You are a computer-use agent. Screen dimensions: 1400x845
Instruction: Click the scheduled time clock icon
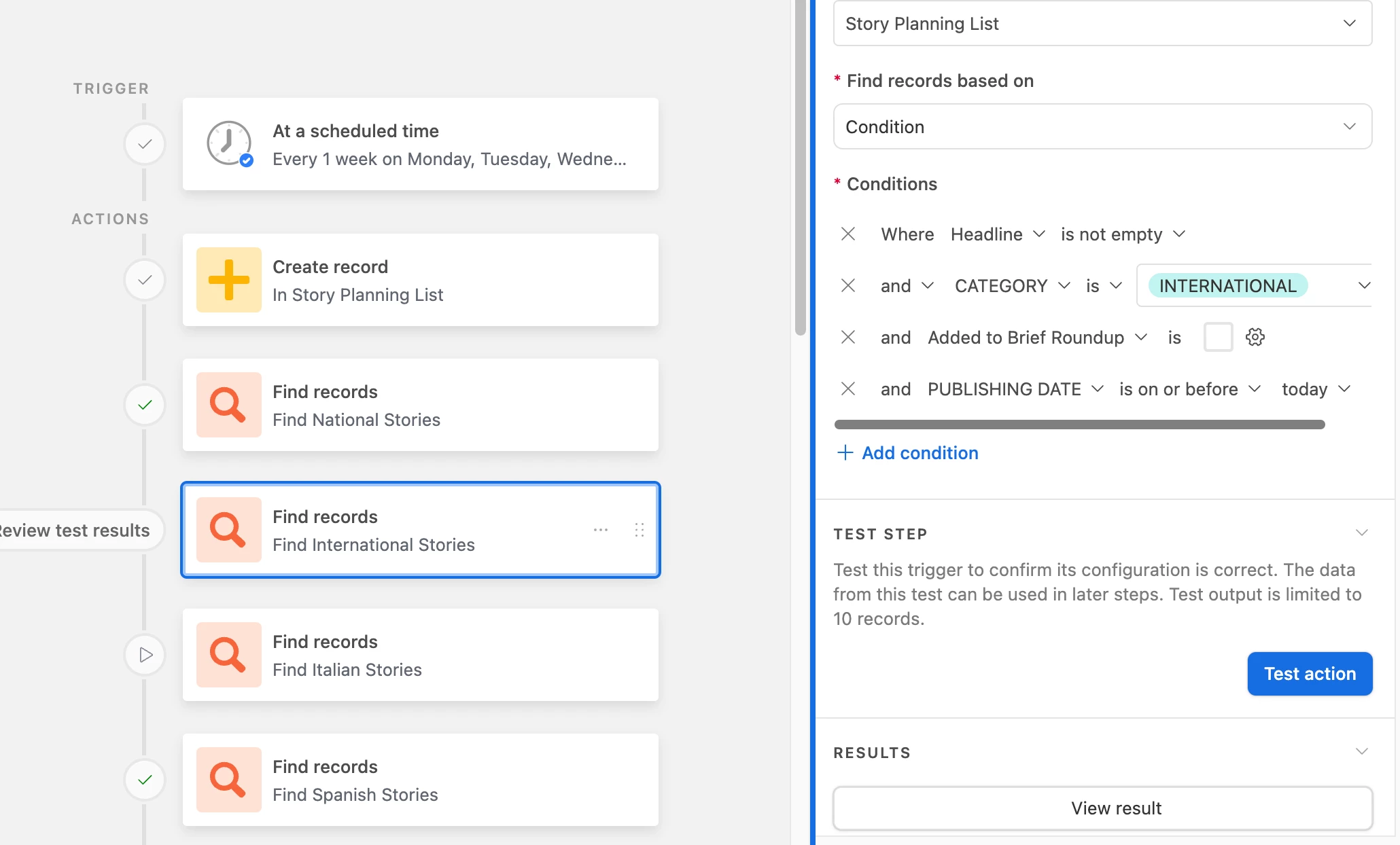coord(229,143)
